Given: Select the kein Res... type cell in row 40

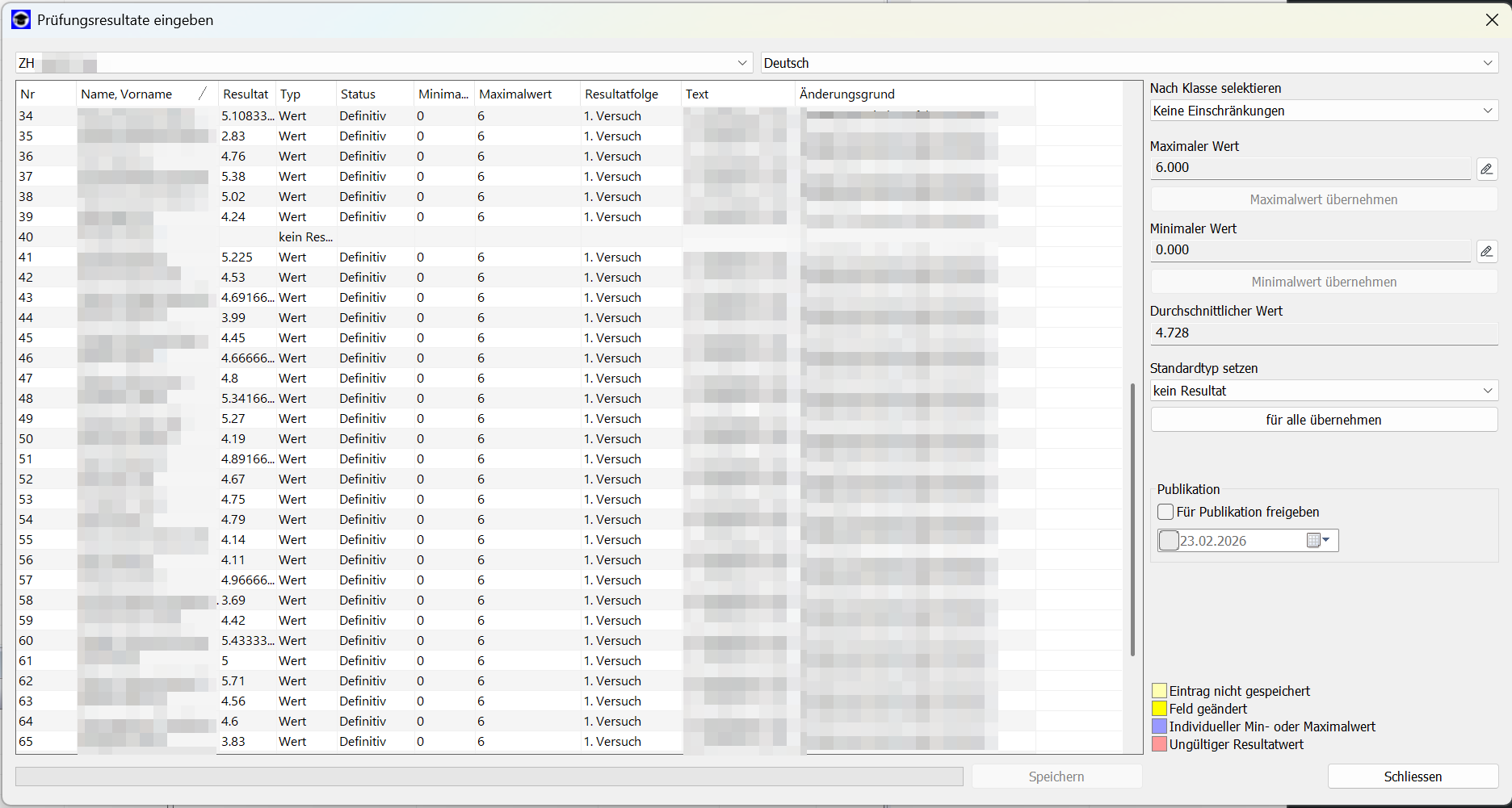Looking at the screenshot, I should (x=305, y=237).
